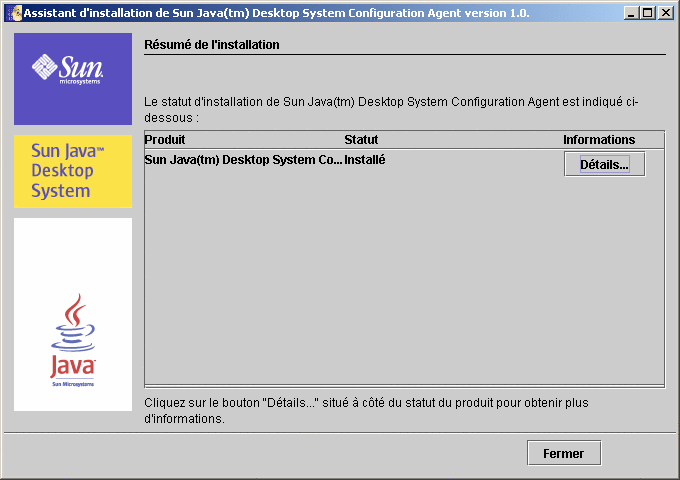Click the Sun Java Desktop System banner

pos(73,171)
